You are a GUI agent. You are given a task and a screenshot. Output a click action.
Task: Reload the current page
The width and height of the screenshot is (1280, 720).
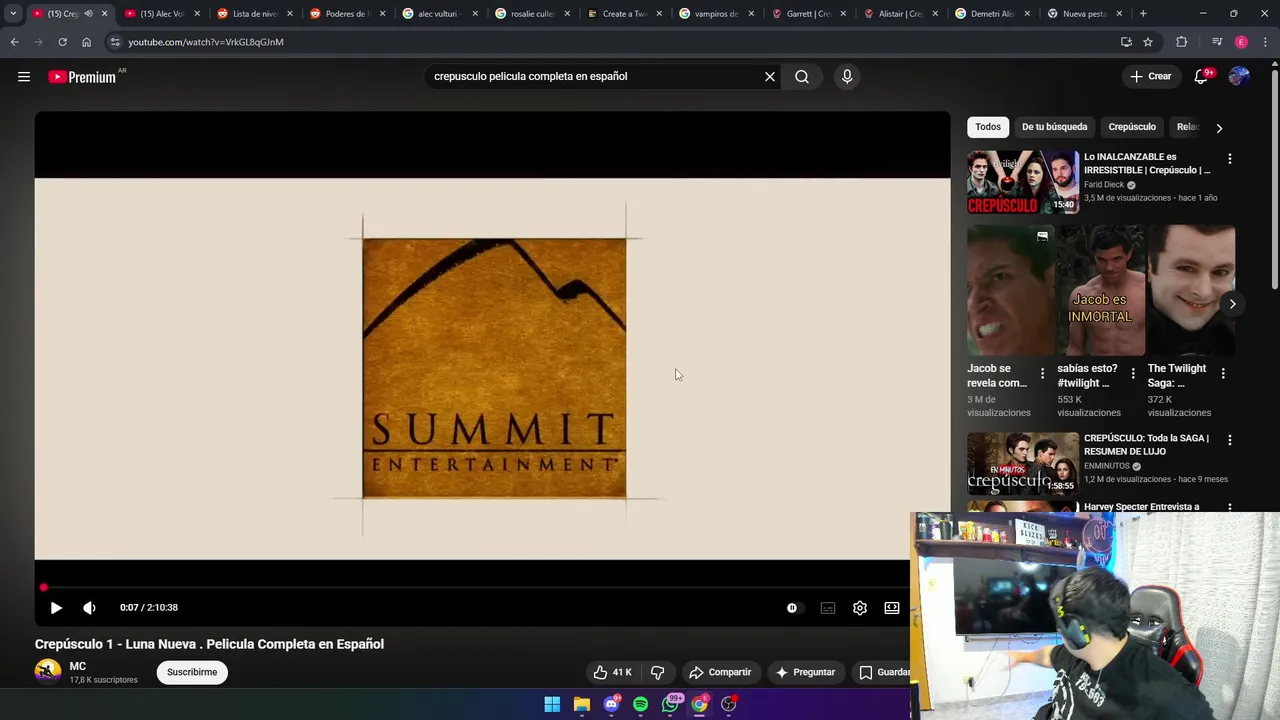pos(62,42)
